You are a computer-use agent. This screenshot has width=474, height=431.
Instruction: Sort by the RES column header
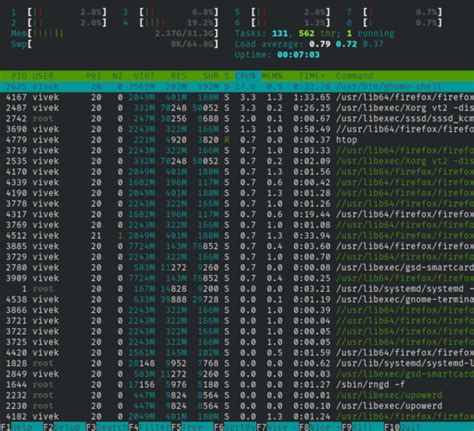point(179,76)
